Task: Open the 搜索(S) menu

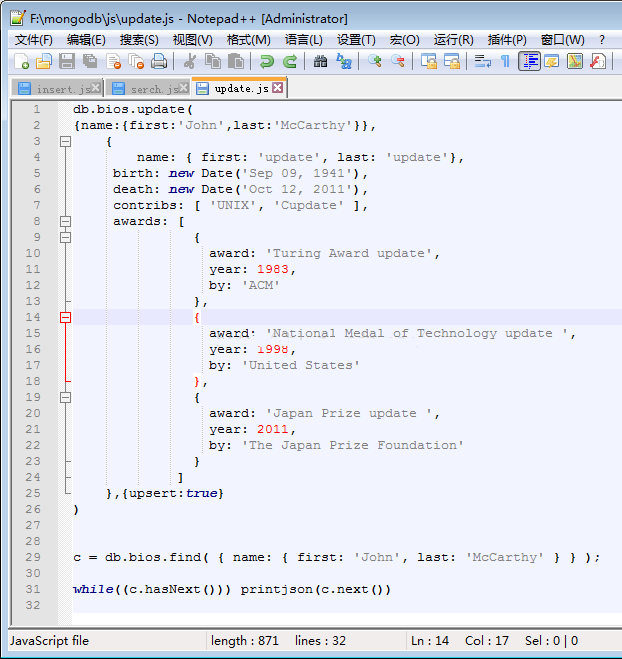Action: click(139, 39)
